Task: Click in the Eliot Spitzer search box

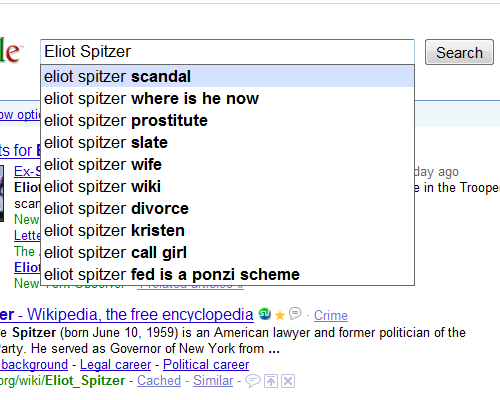Action: [227, 52]
